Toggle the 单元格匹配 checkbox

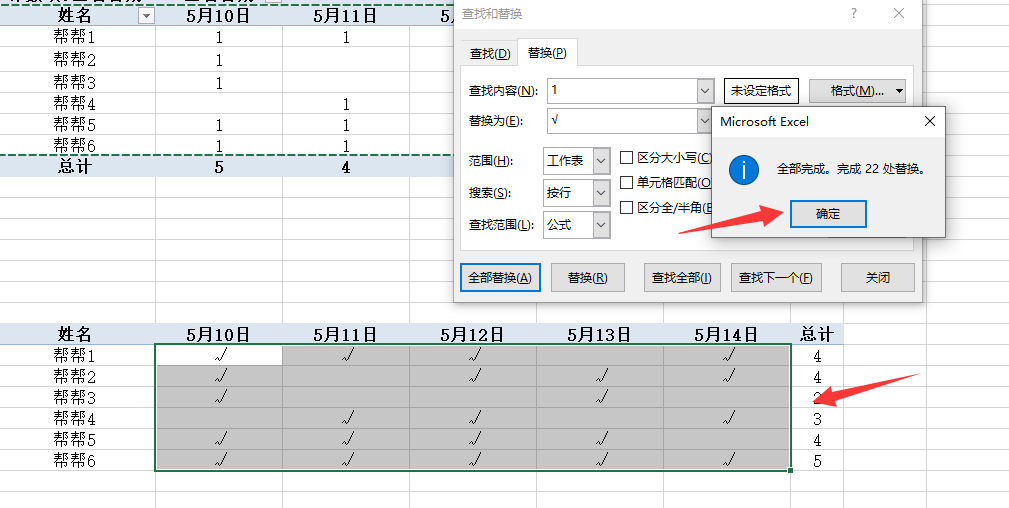(x=626, y=183)
